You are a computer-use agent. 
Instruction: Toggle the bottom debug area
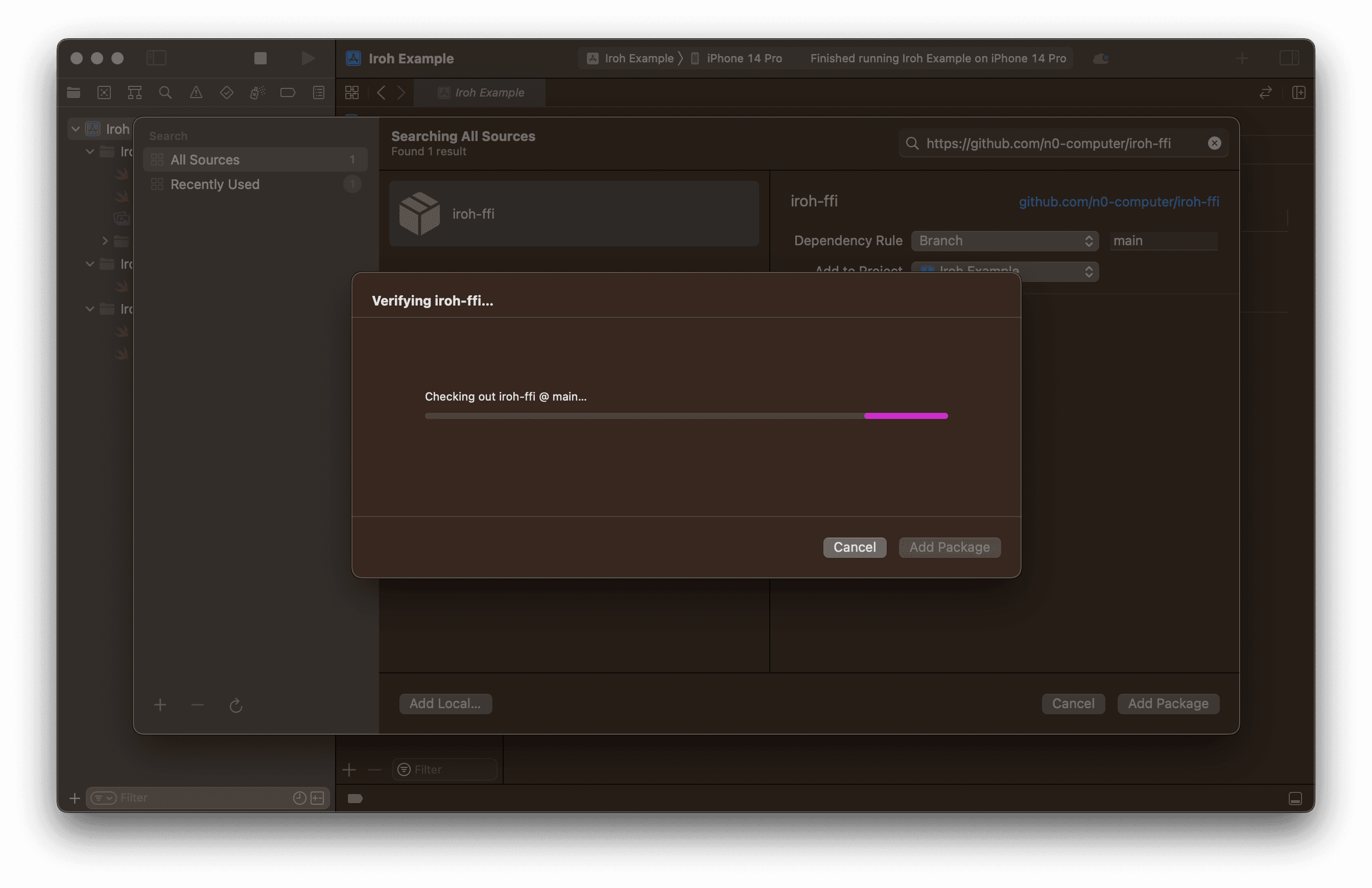[x=1295, y=799]
